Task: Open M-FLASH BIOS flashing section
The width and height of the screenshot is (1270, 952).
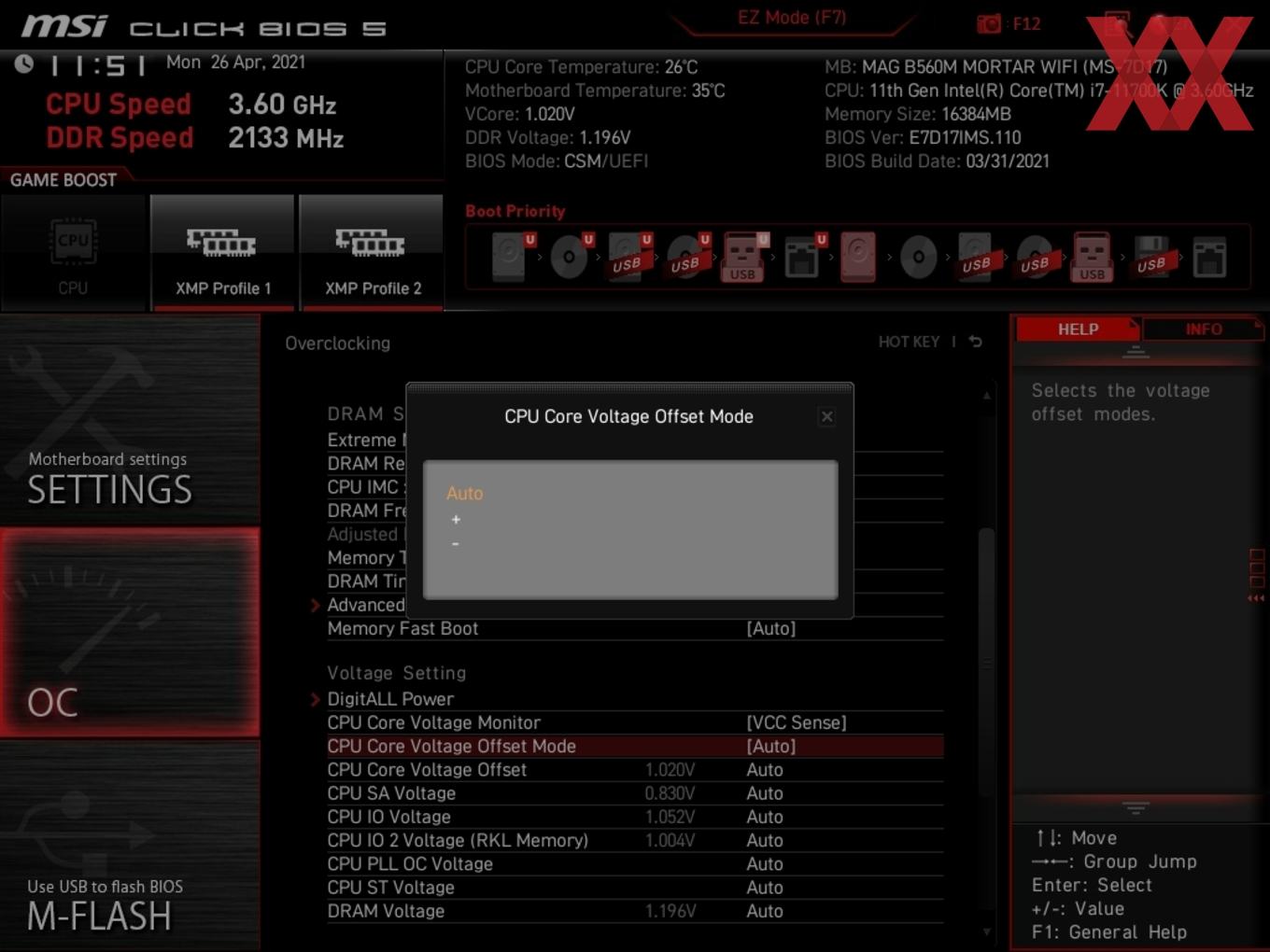Action: coord(130,846)
